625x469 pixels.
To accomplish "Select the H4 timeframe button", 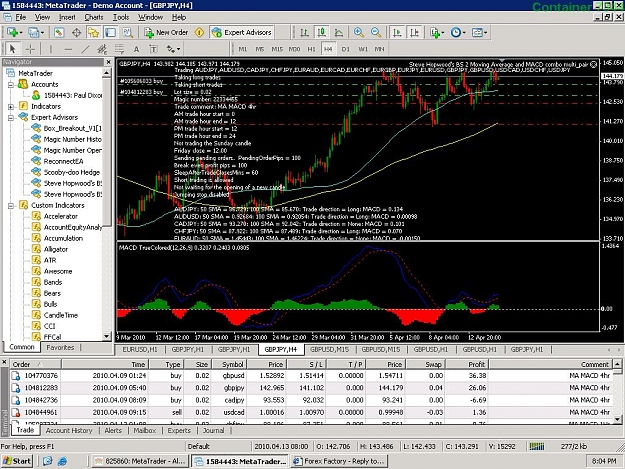I will [x=328, y=49].
